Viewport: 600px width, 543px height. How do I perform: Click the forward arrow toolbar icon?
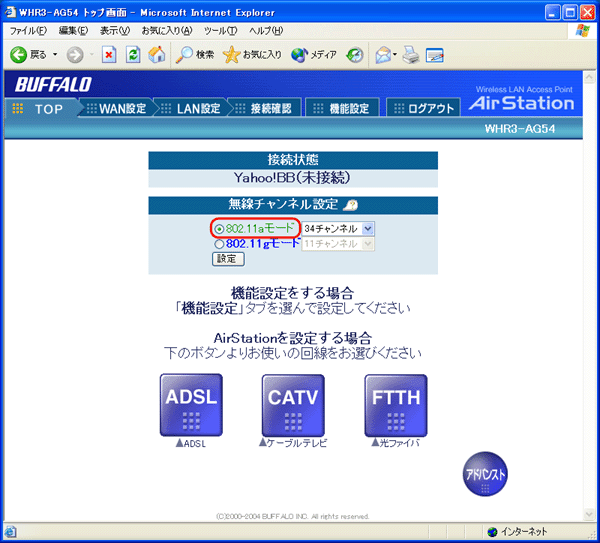click(x=75, y=55)
